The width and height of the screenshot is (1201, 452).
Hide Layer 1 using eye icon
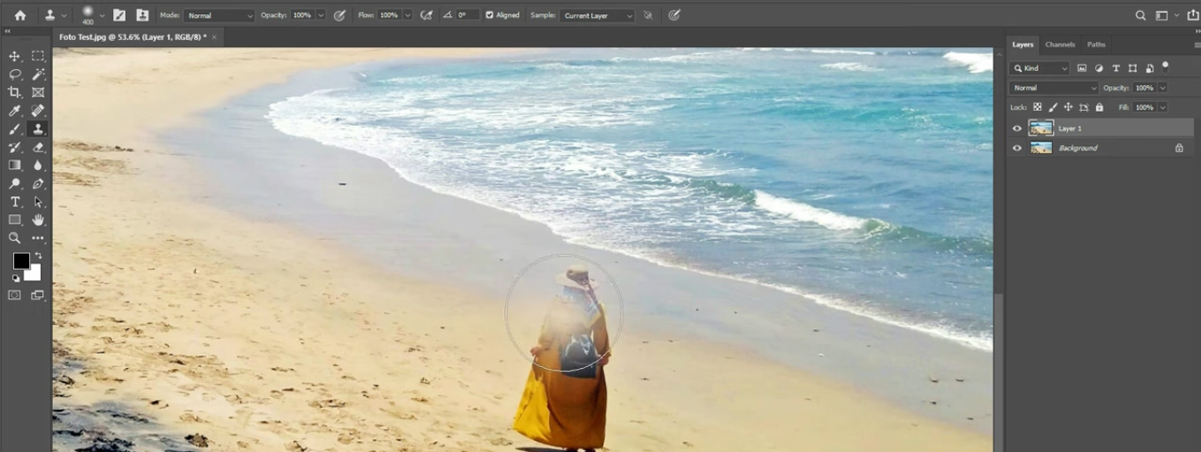(x=1017, y=128)
